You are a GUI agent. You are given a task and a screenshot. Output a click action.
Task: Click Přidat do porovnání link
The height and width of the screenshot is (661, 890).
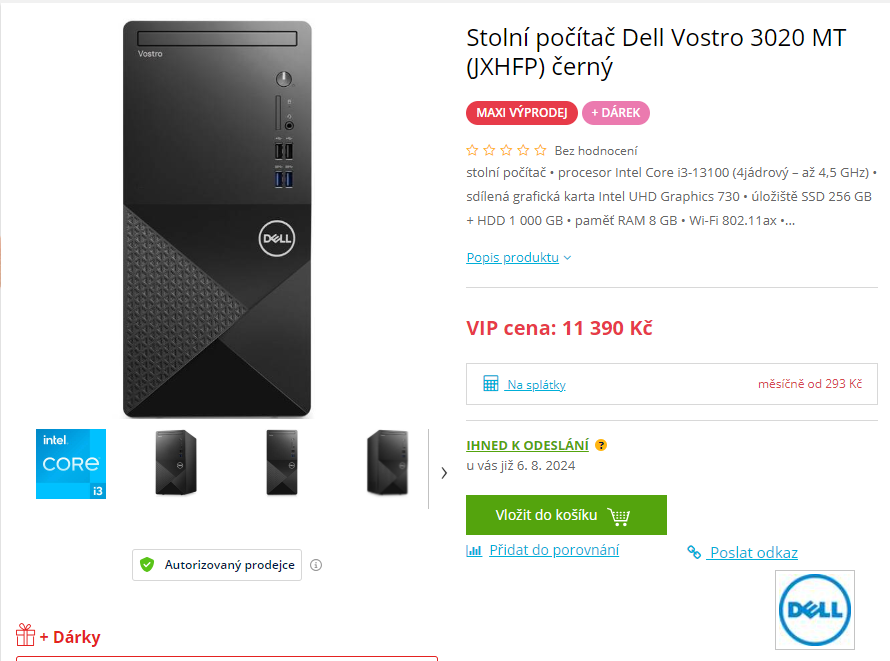tap(554, 550)
